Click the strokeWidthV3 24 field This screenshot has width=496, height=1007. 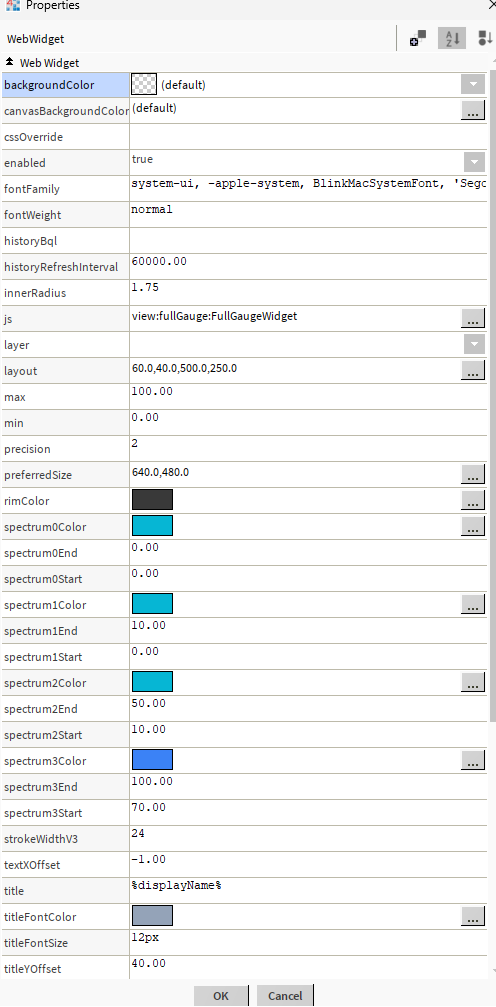(308, 839)
